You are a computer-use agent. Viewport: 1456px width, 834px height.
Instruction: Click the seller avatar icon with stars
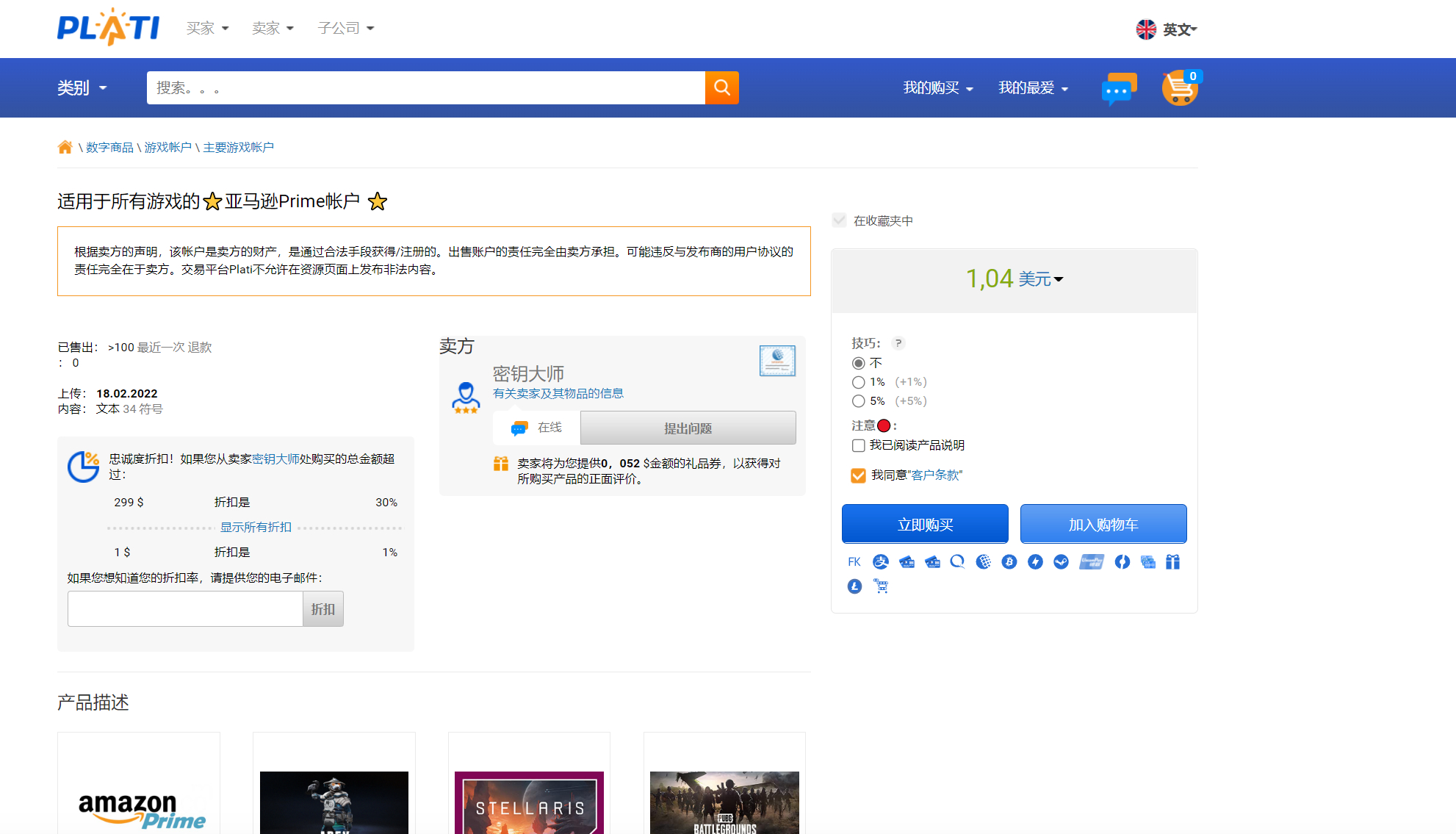466,398
